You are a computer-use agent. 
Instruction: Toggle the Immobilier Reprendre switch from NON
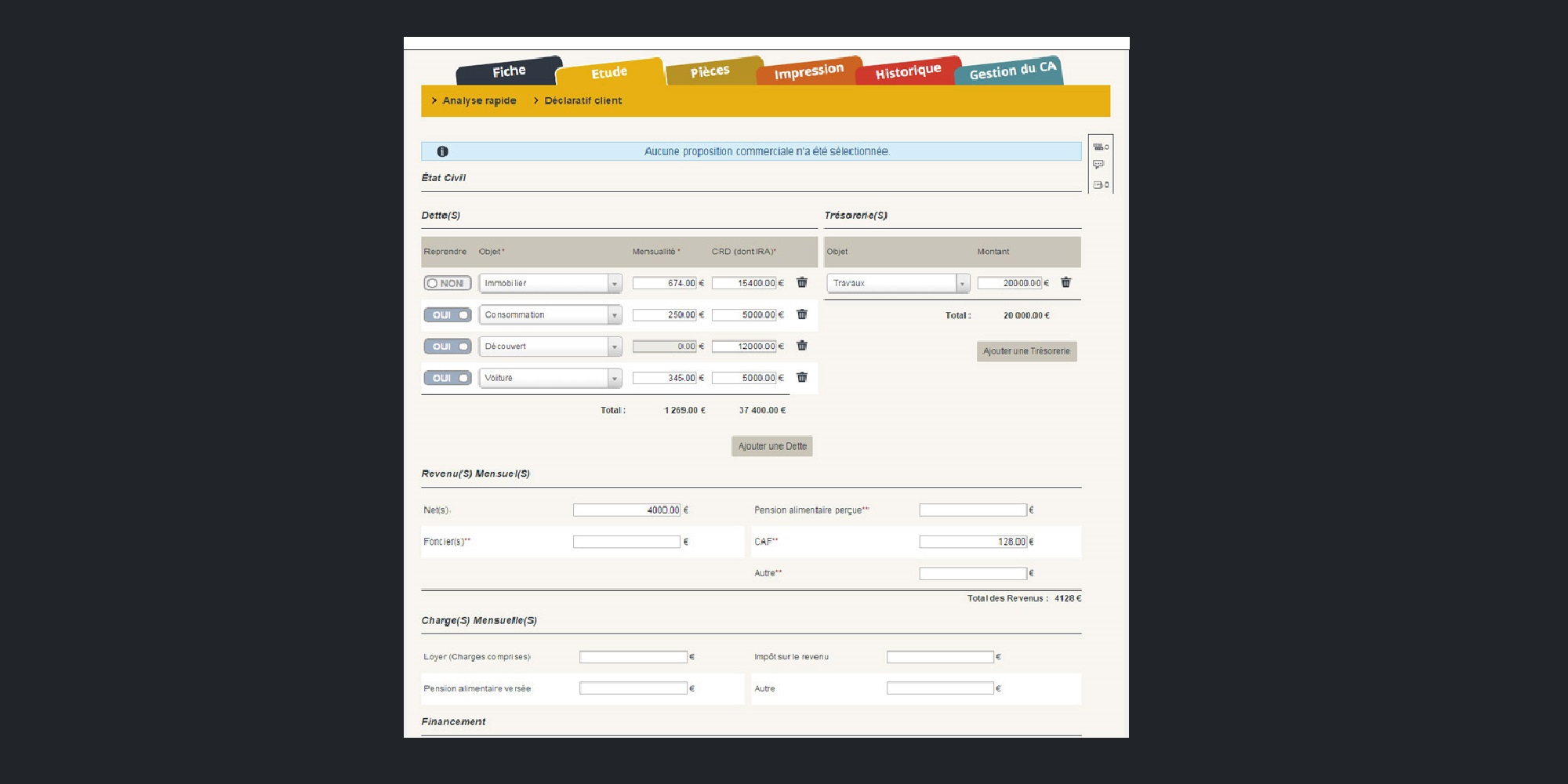click(x=447, y=283)
